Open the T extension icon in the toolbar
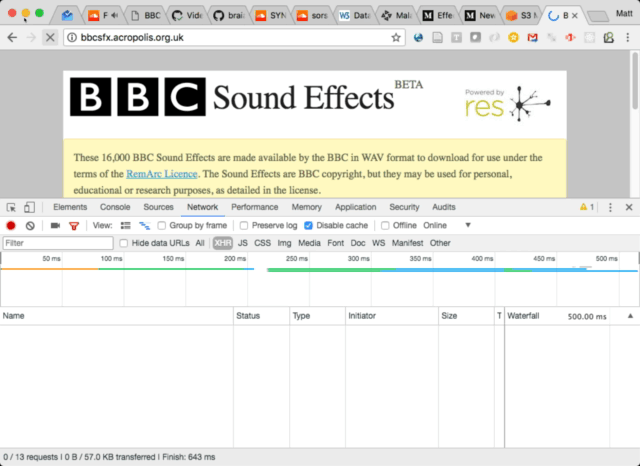The image size is (640, 466). point(456,38)
